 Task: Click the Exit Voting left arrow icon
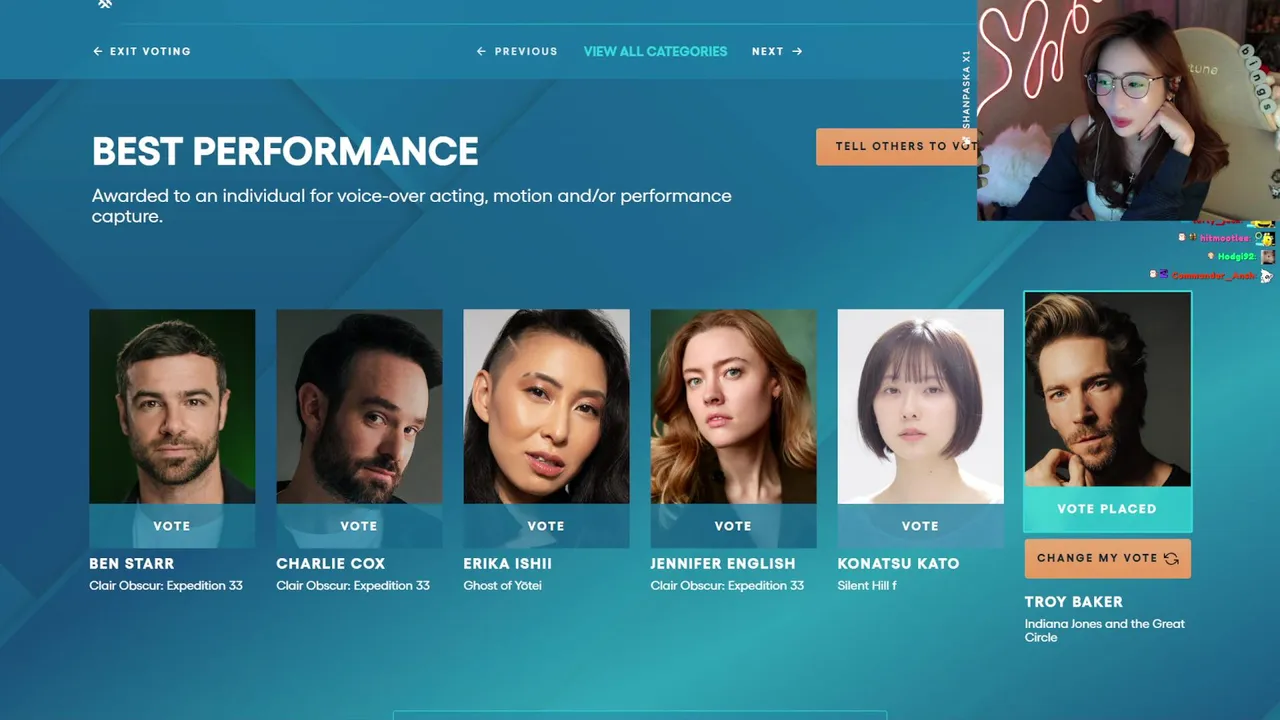(98, 51)
